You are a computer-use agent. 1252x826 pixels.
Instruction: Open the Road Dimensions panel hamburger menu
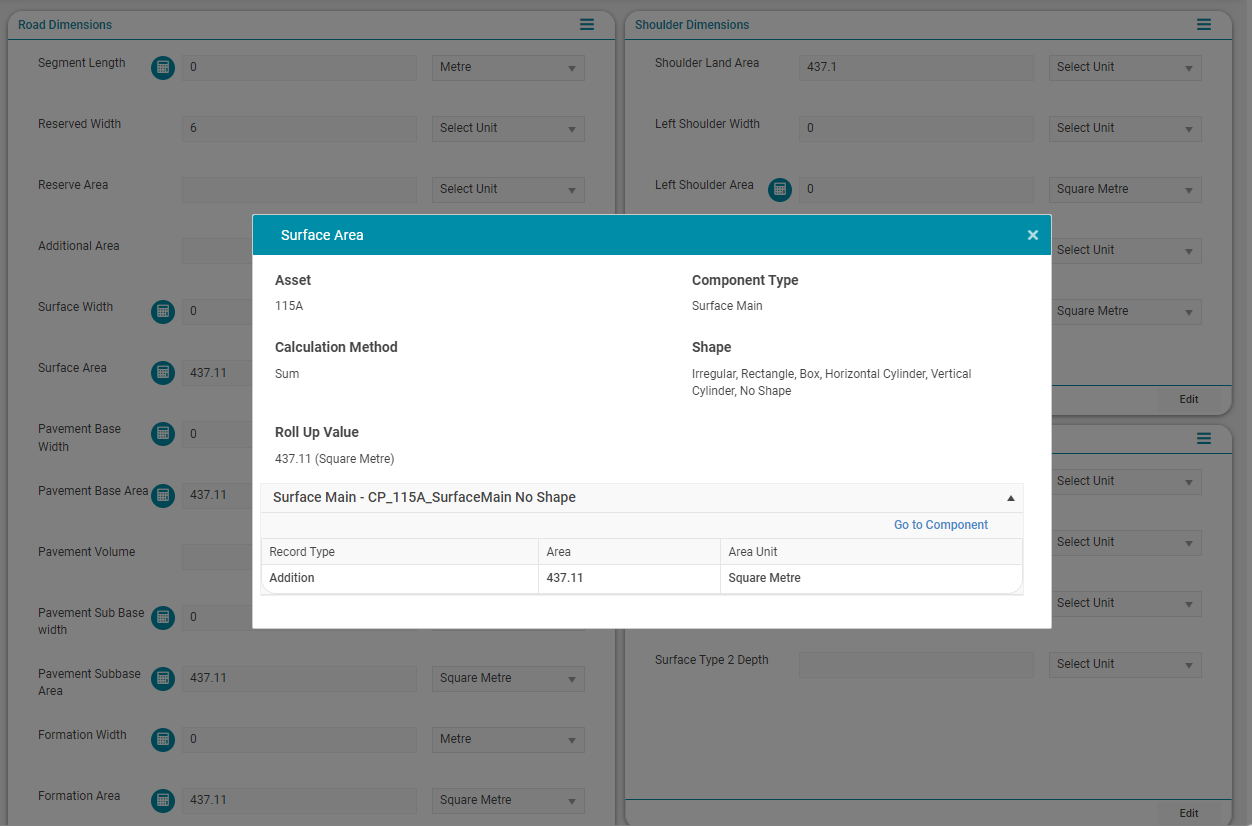(x=587, y=24)
